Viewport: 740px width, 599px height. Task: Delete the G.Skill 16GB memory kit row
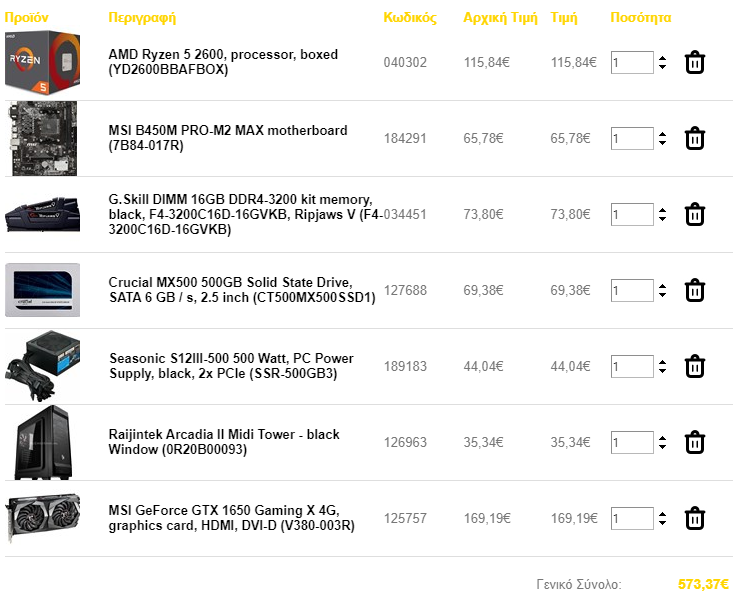[x=694, y=214]
